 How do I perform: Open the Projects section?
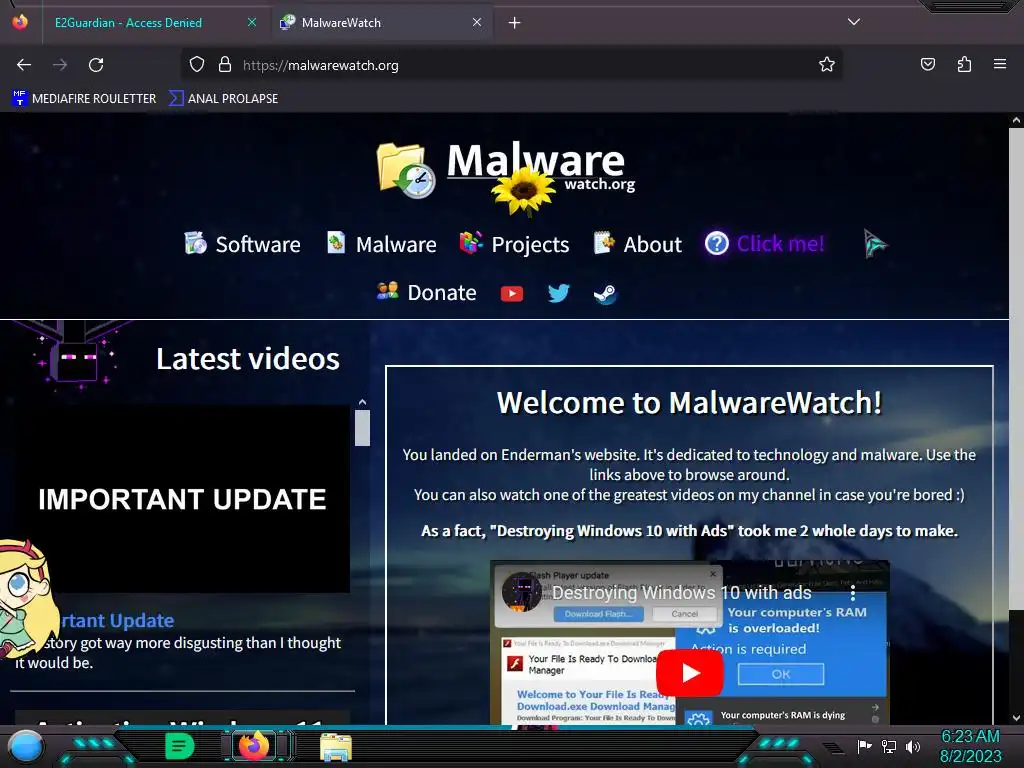point(515,244)
